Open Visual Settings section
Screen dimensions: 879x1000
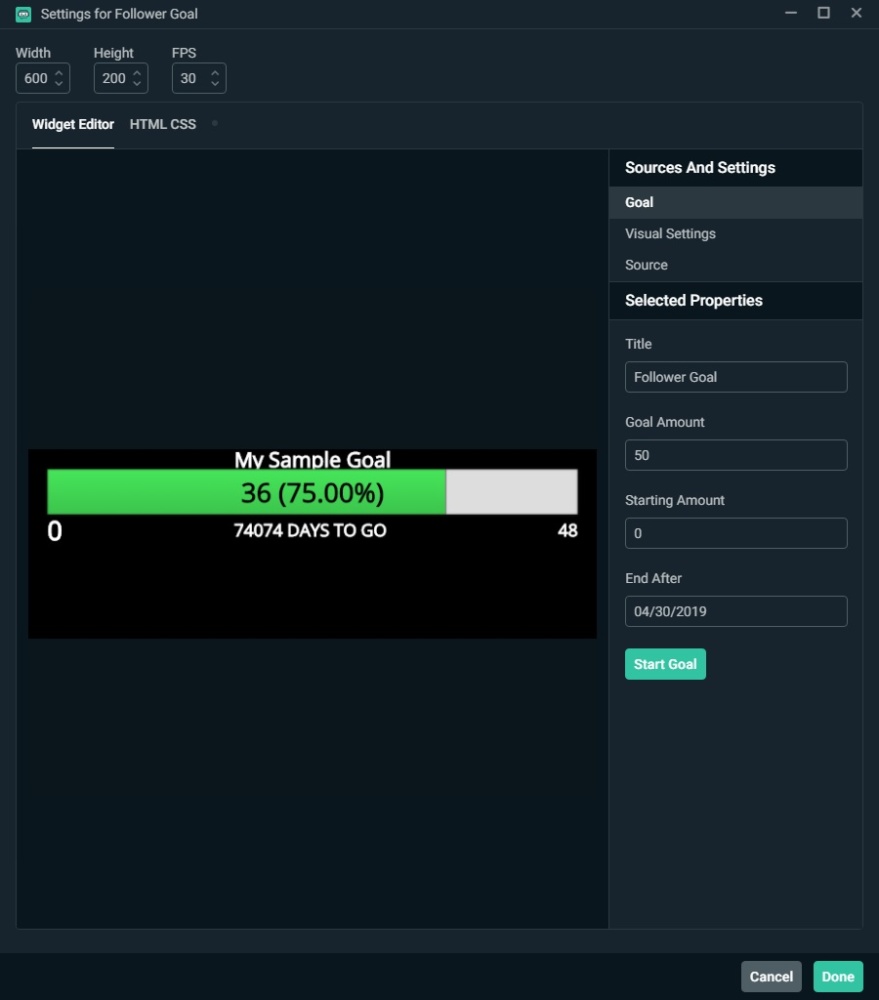(735, 233)
